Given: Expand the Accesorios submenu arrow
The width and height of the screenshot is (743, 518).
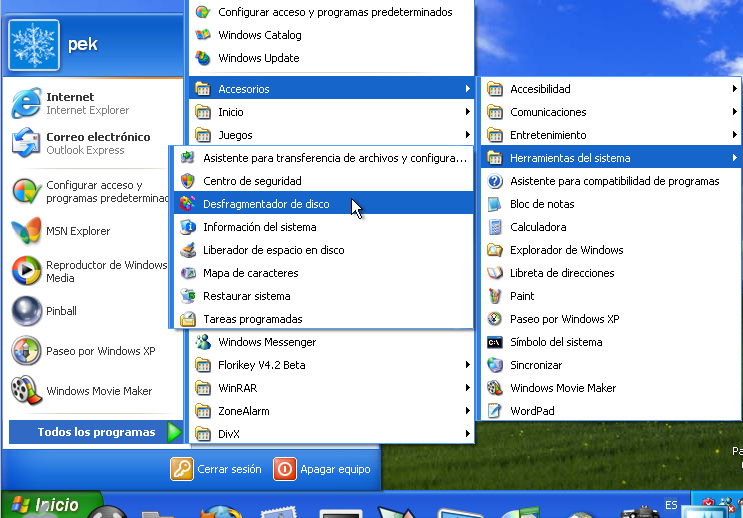Looking at the screenshot, I should (467, 89).
